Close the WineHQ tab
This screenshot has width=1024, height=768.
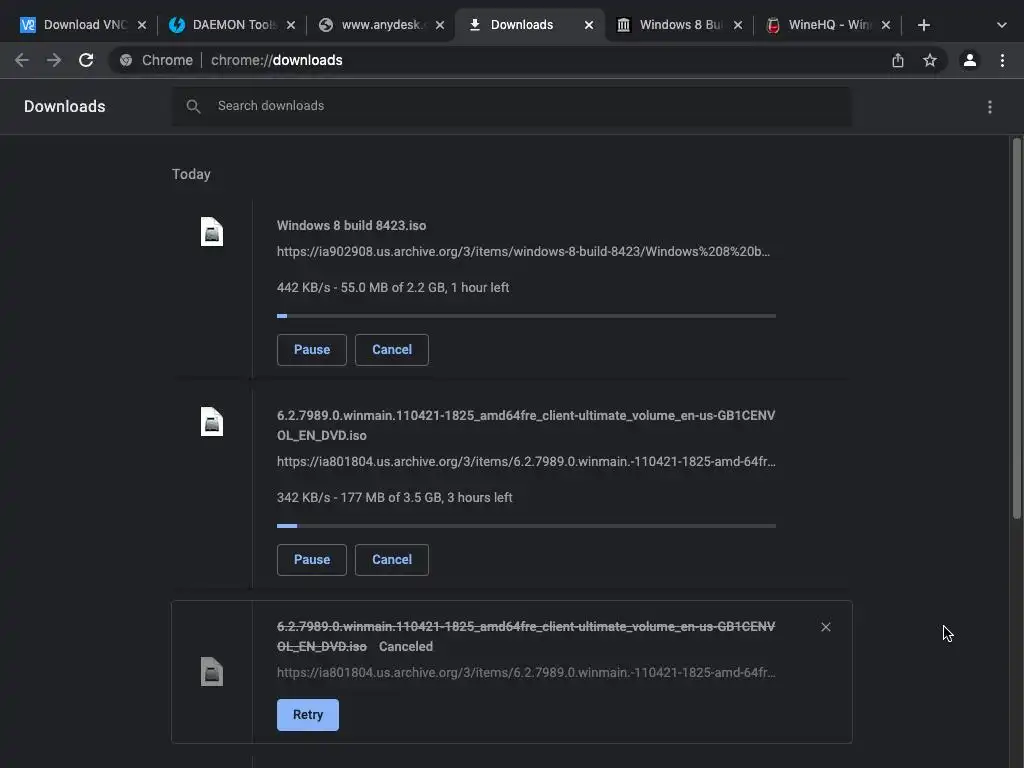pyautogui.click(x=886, y=25)
